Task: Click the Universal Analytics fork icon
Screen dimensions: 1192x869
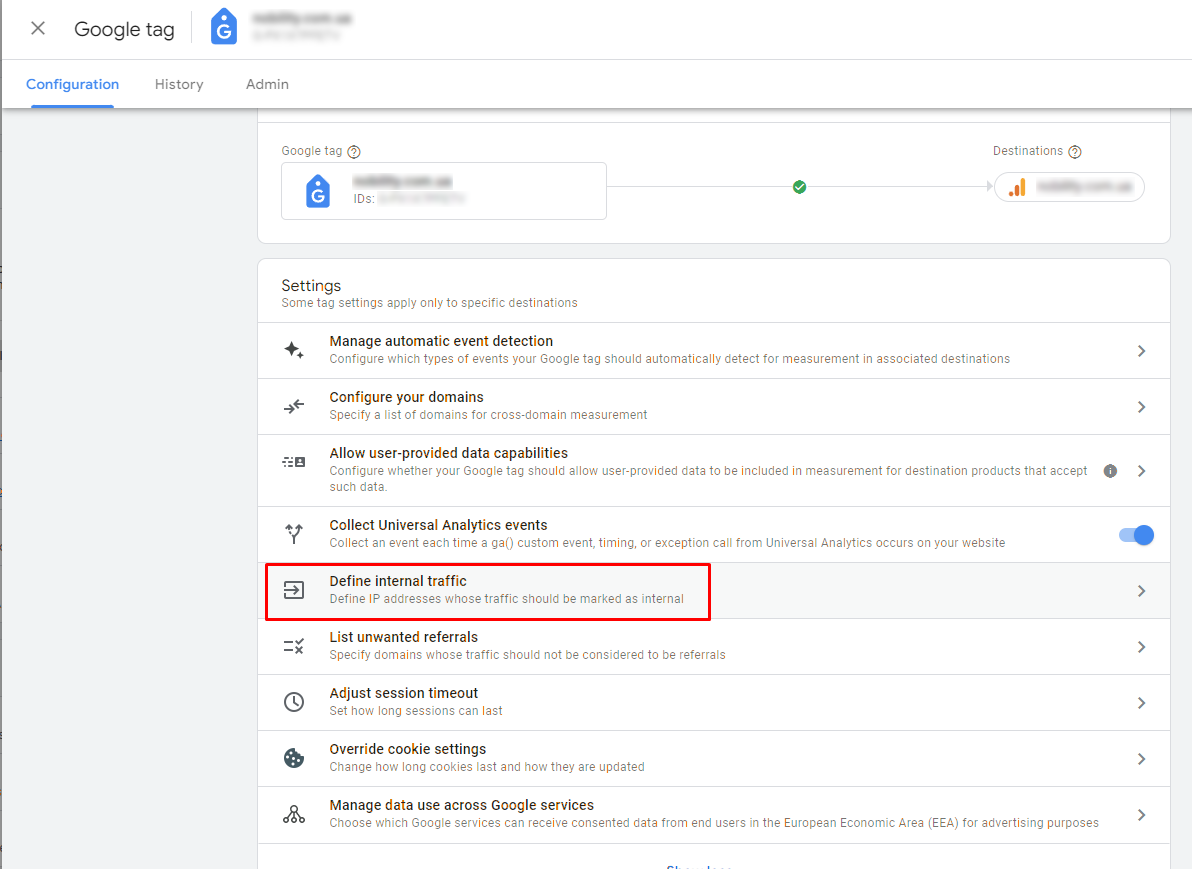Action: [293, 534]
